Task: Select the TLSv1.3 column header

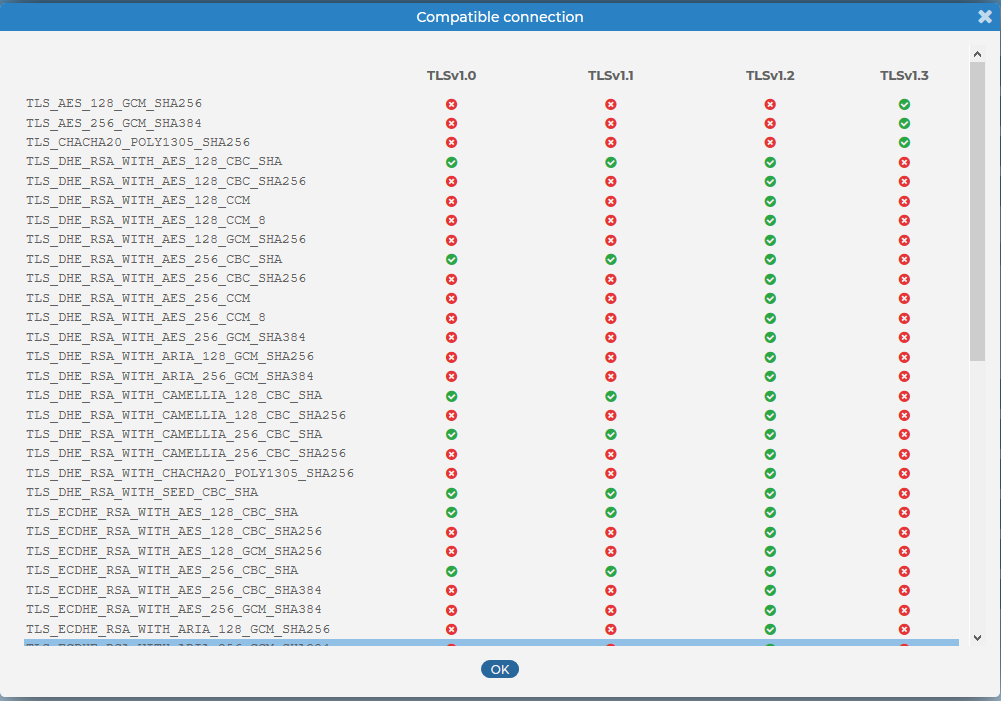Action: click(904, 74)
